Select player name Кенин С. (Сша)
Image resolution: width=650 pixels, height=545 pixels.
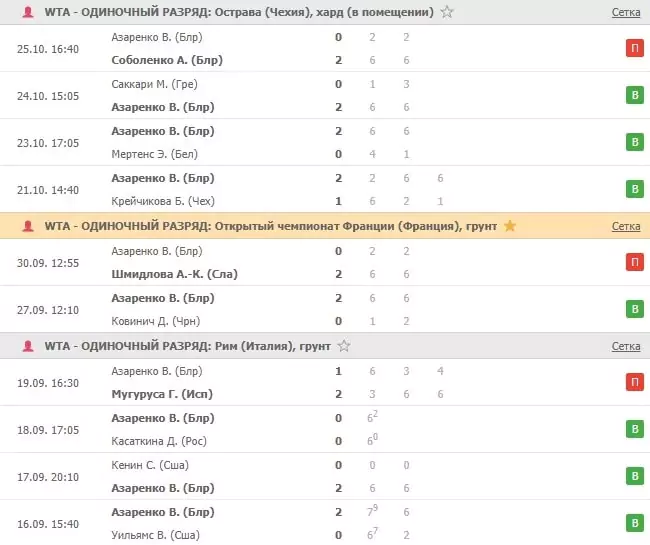point(150,465)
